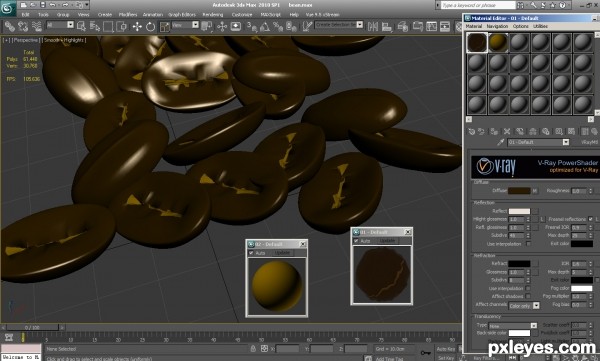Click Update button in 02 - Default preview window
The image size is (600, 361).
[x=282, y=253]
